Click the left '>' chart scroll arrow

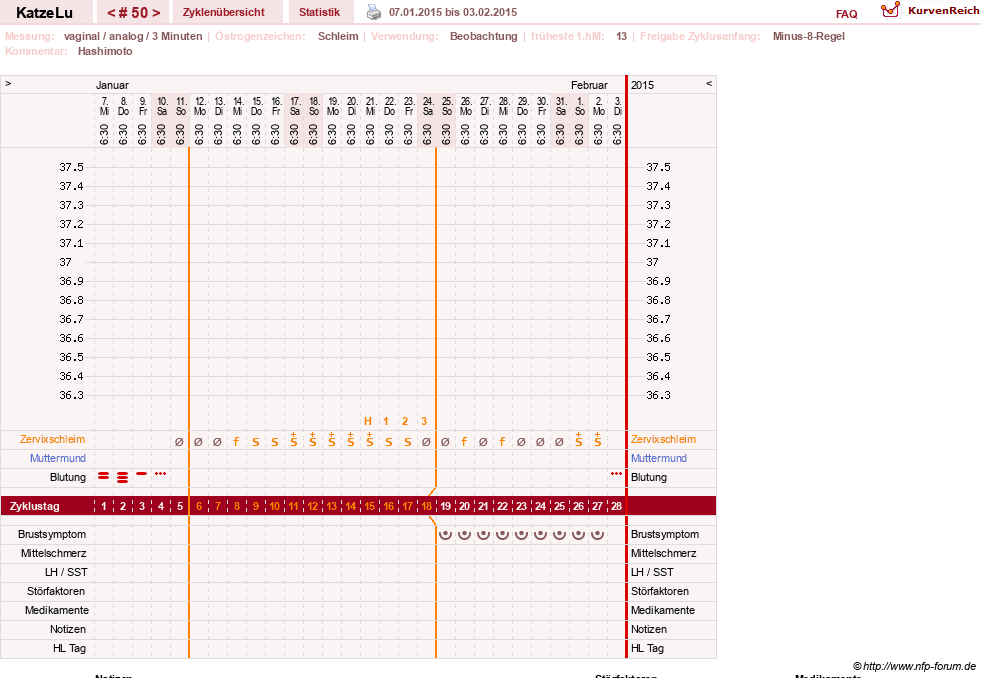pos(8,83)
